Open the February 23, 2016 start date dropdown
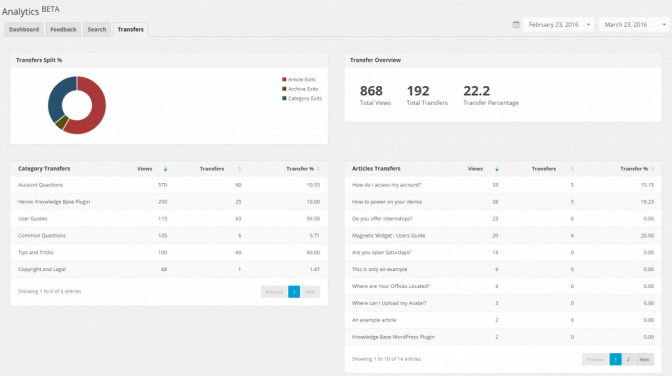This screenshot has width=672, height=376. click(x=558, y=24)
